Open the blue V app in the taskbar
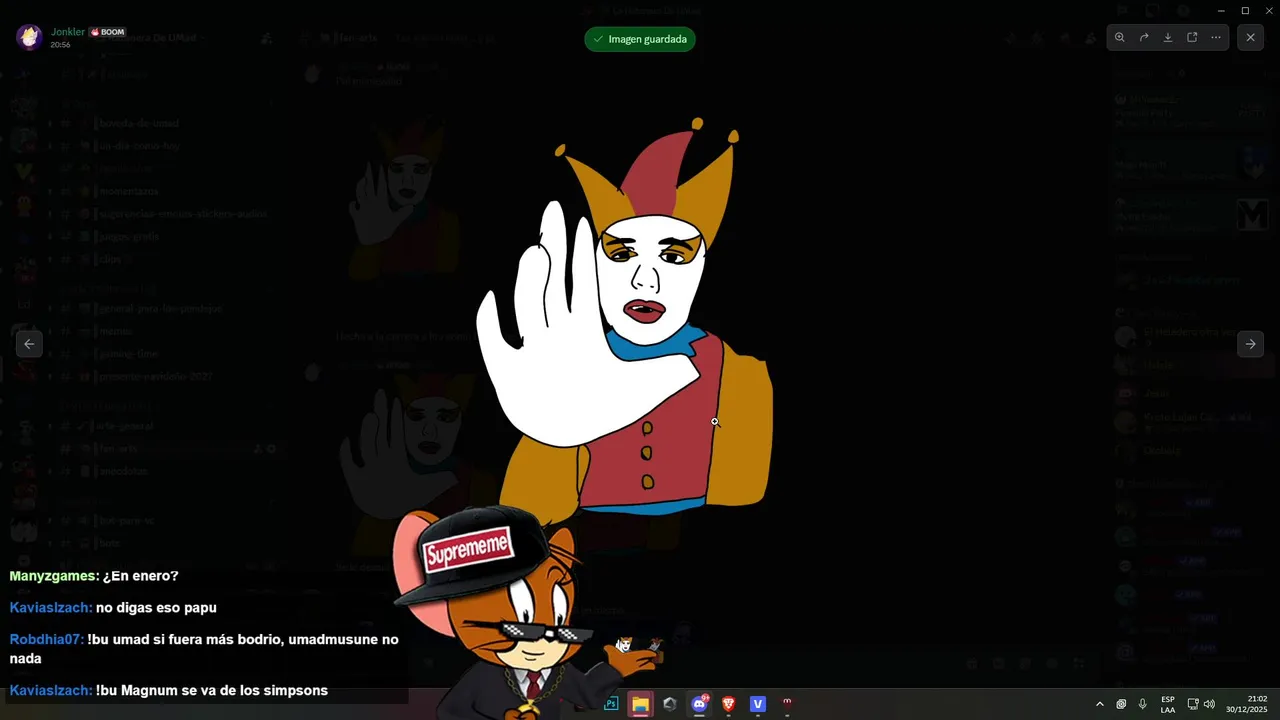Image resolution: width=1280 pixels, height=720 pixels. [x=758, y=704]
